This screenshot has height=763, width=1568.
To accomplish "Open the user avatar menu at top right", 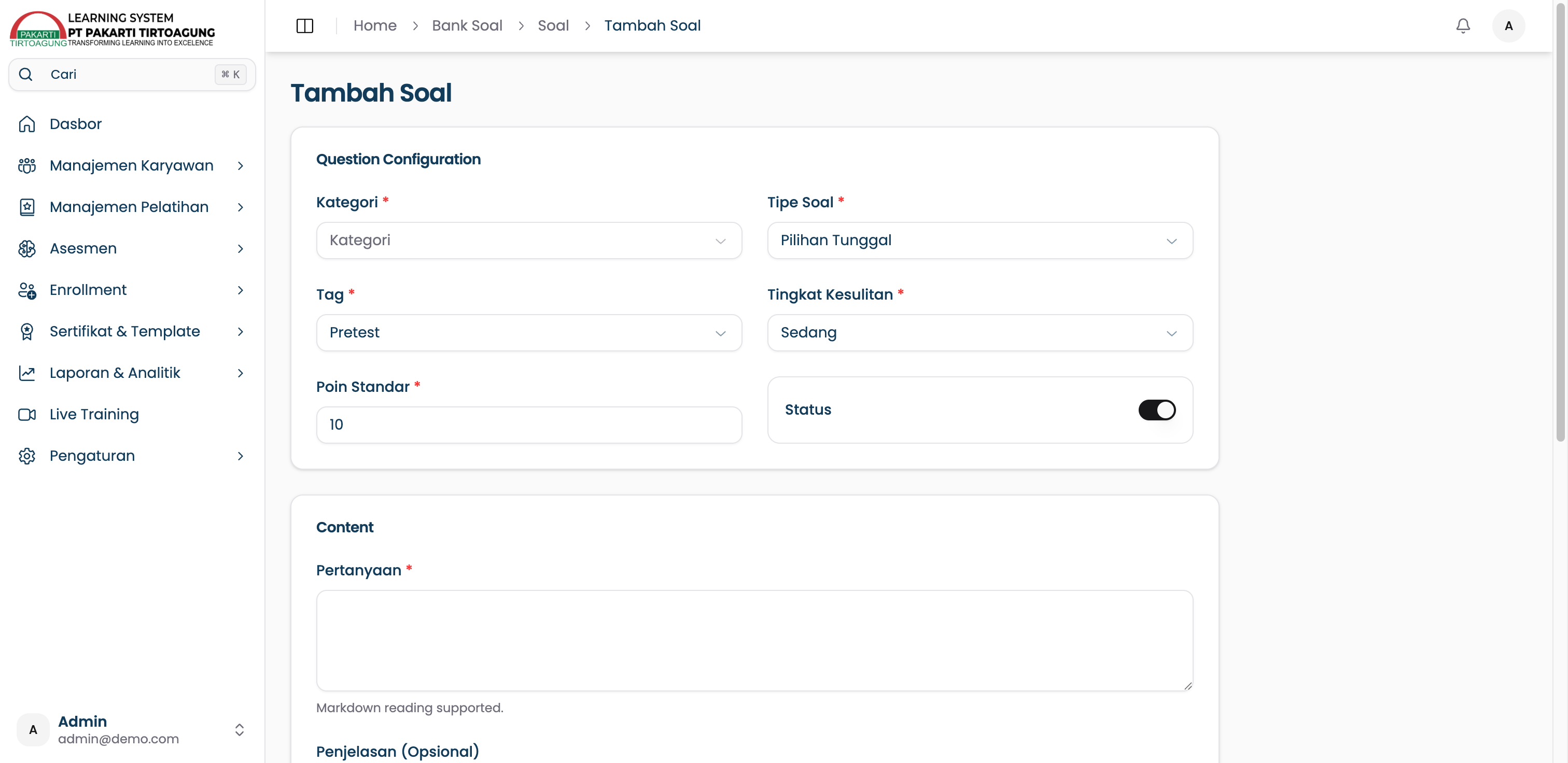I will point(1508,25).
